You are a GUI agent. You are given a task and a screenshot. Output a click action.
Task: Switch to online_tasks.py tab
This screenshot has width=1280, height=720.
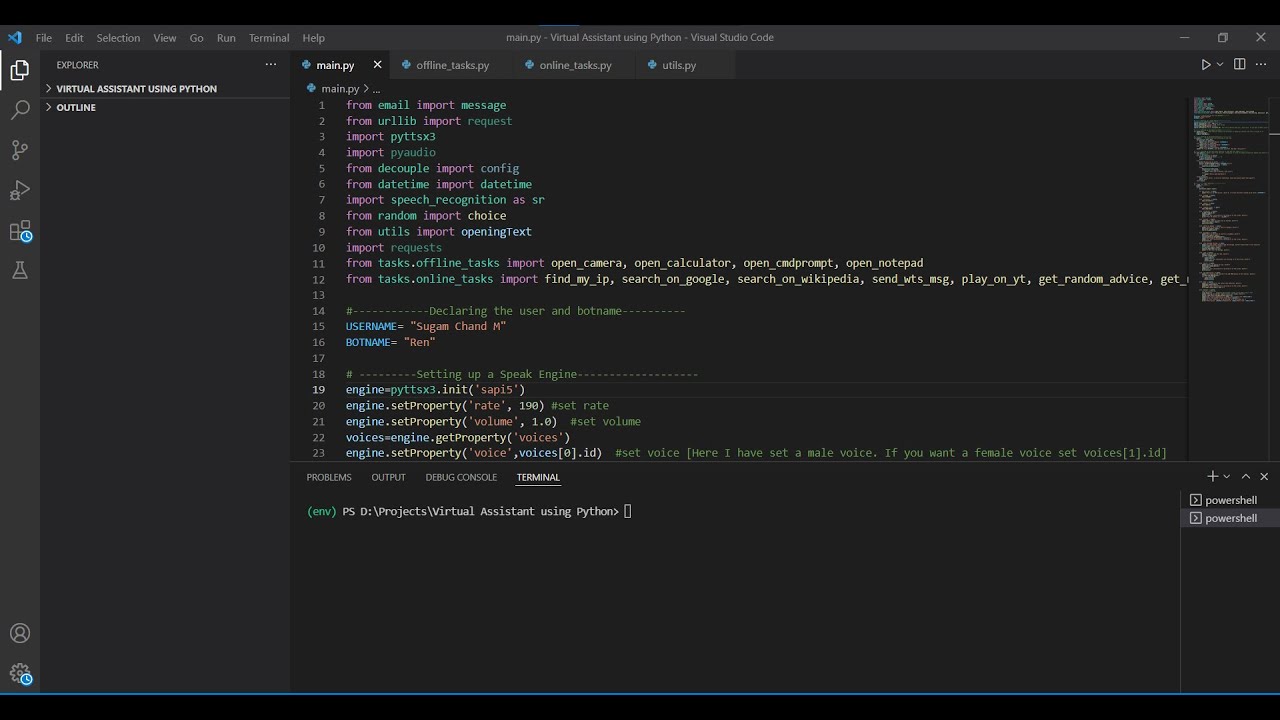click(x=575, y=65)
